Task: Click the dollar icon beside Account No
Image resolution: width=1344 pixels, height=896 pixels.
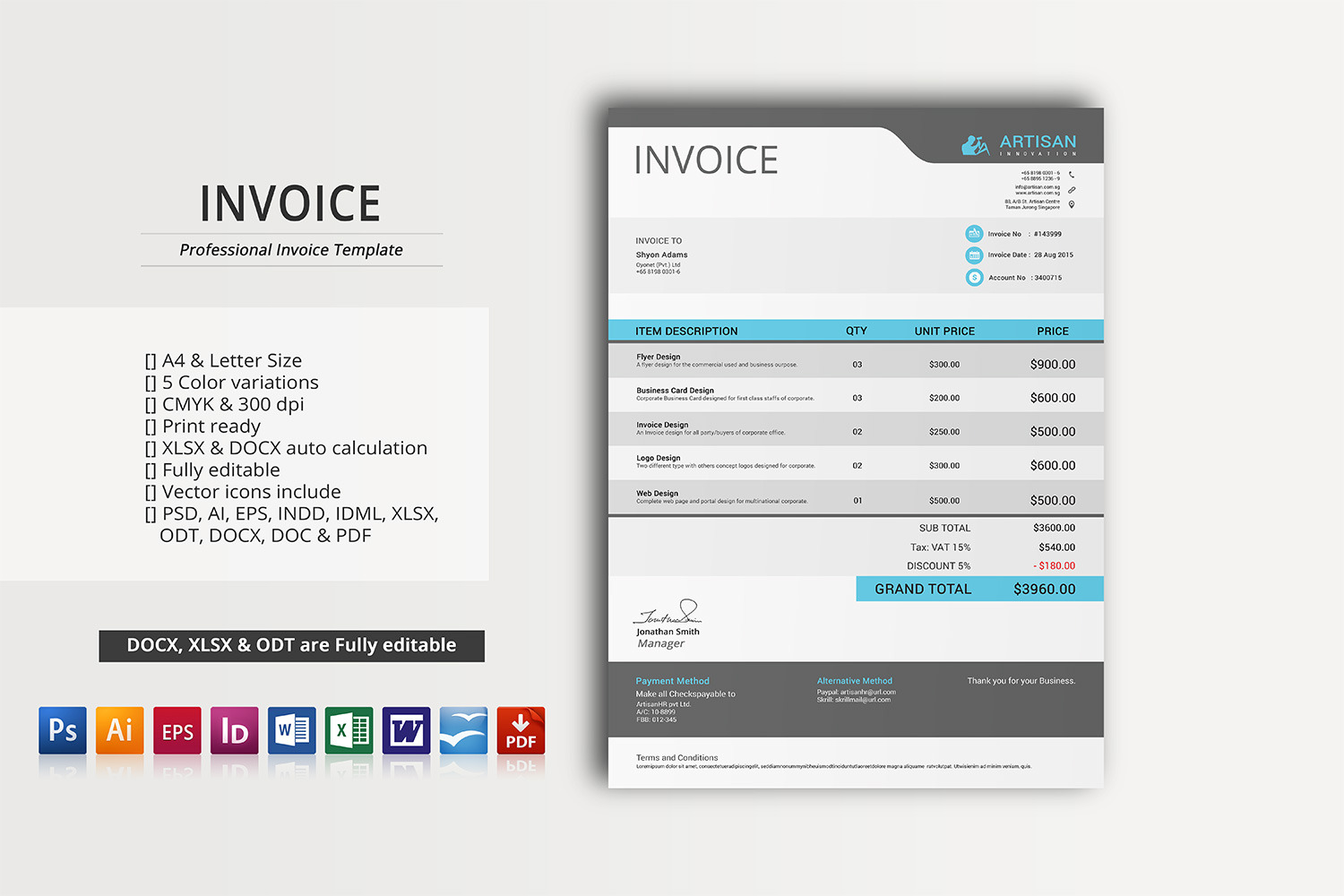Action: click(974, 278)
